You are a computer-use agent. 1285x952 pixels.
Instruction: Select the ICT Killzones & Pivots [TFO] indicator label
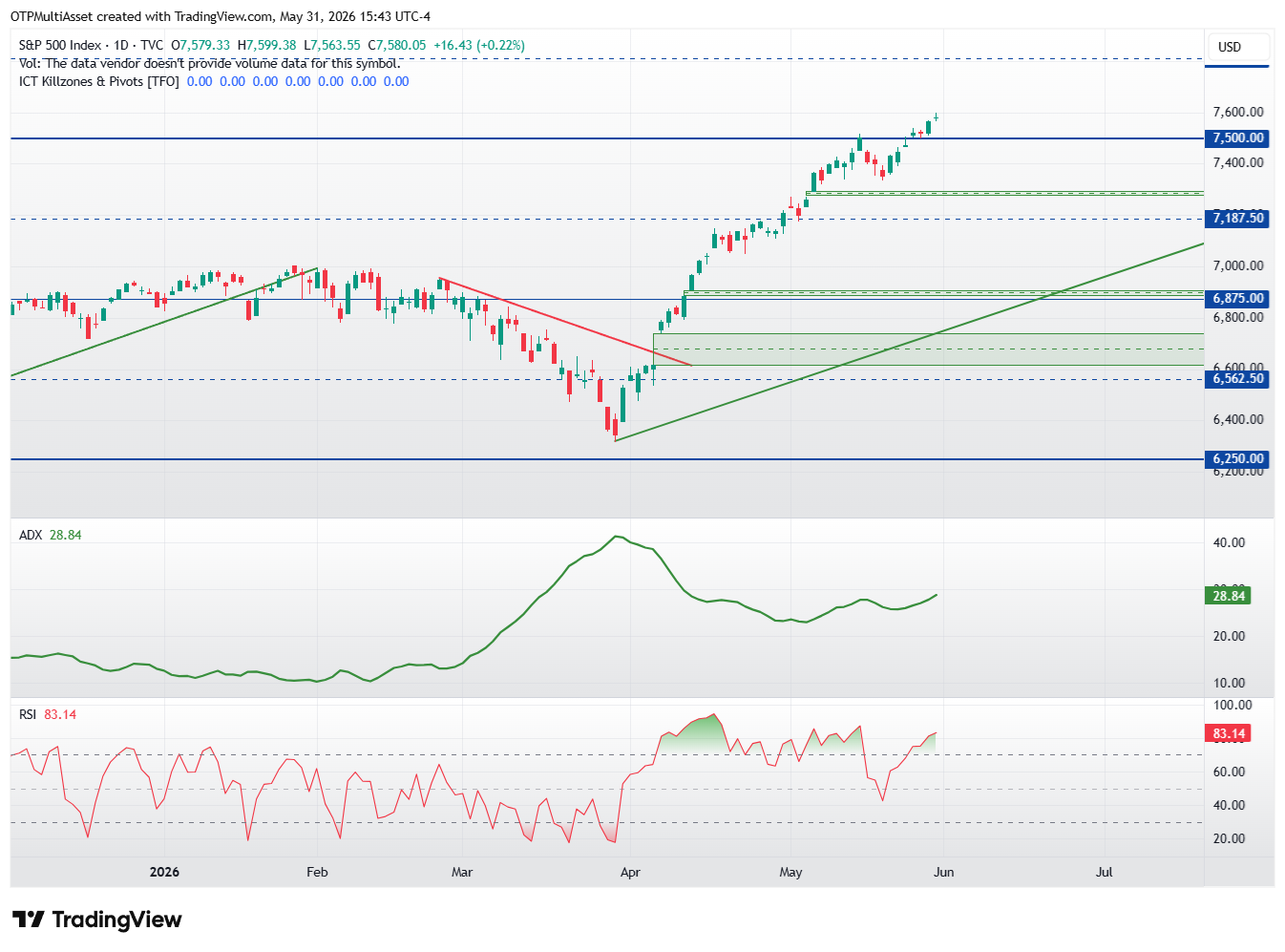(99, 81)
